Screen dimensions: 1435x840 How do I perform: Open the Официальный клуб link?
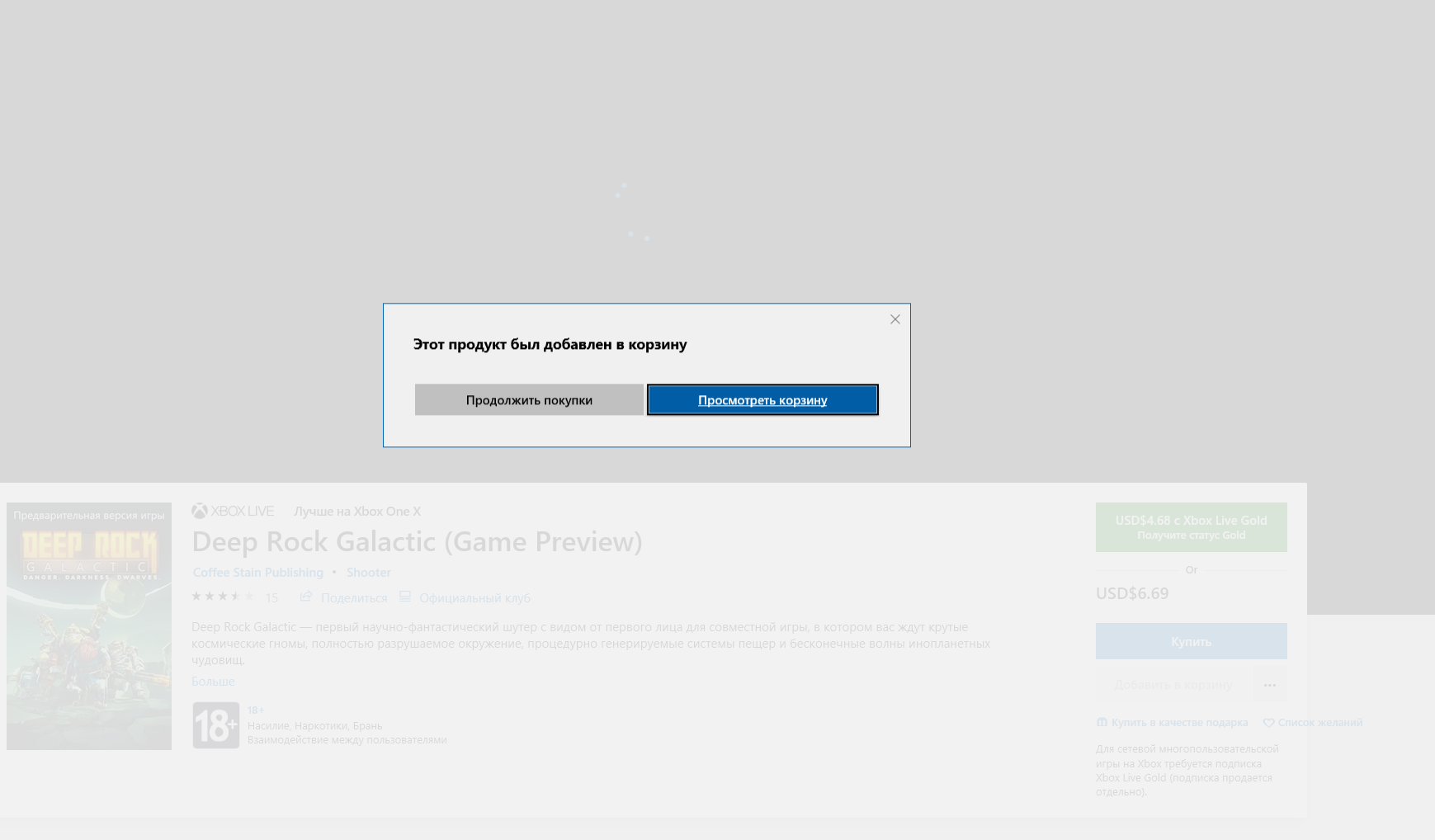coord(474,597)
